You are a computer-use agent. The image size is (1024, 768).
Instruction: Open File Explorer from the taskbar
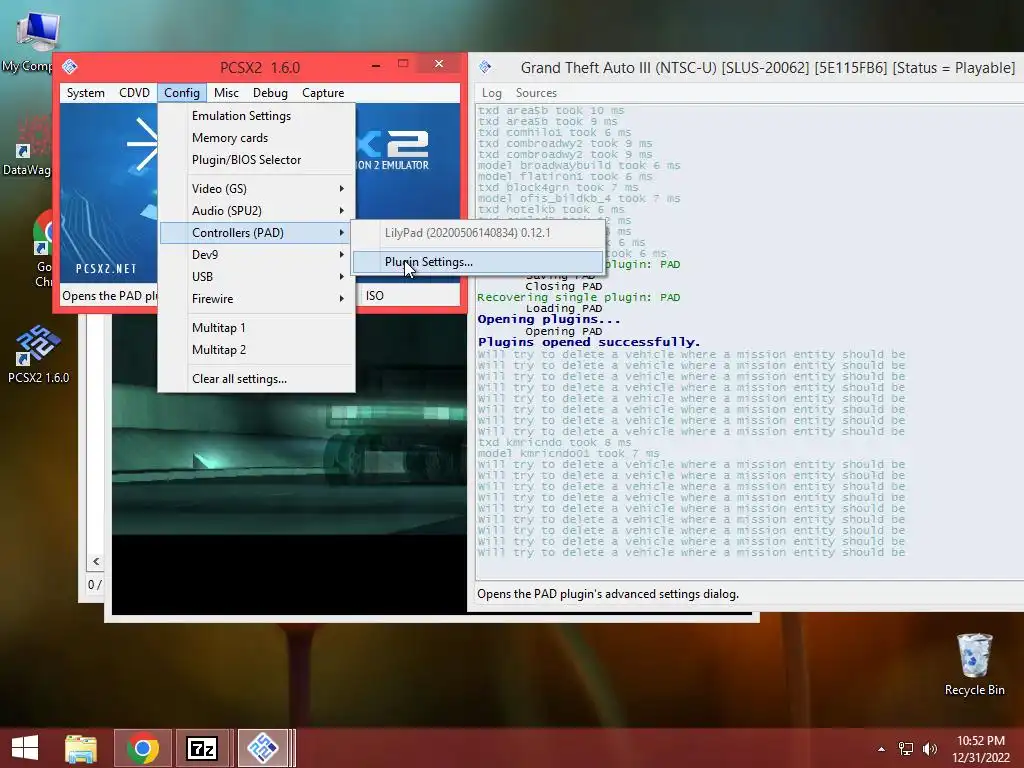(x=81, y=748)
